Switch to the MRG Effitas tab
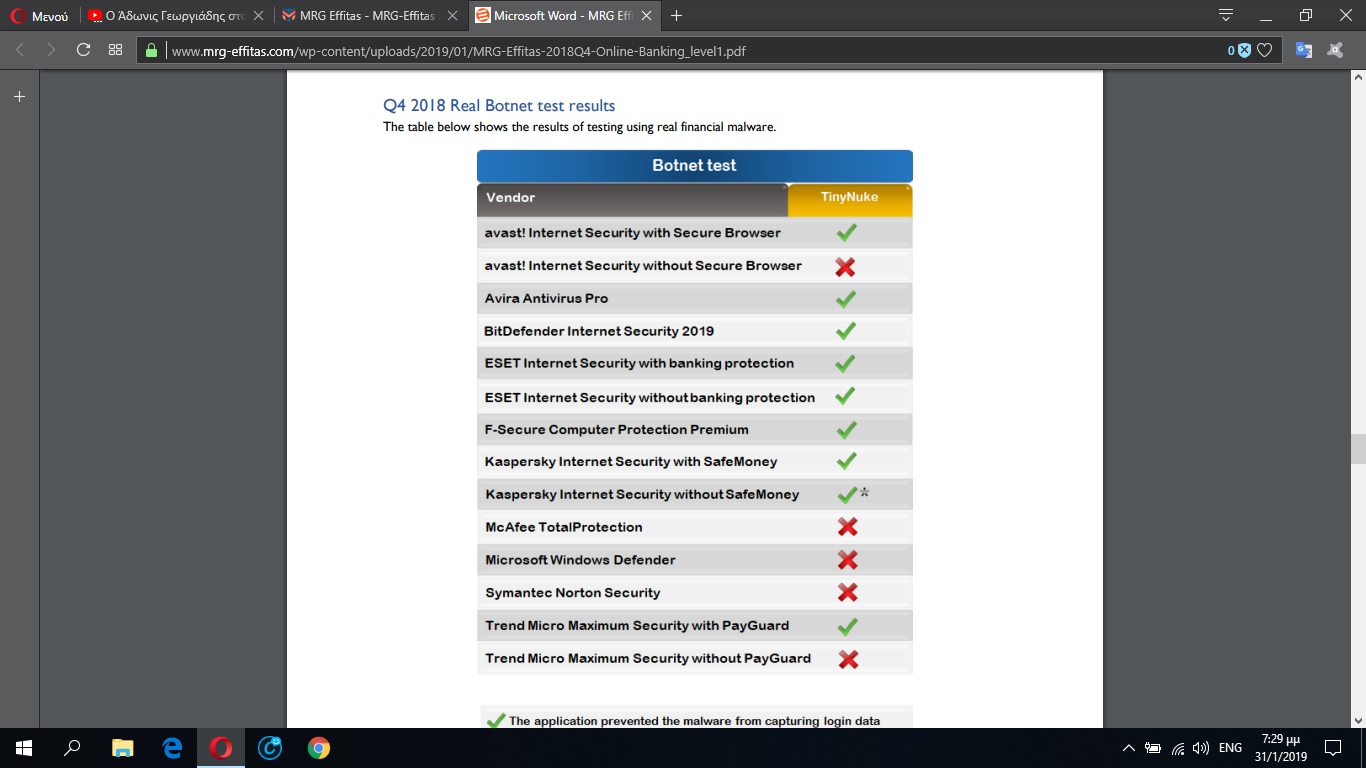The height and width of the screenshot is (768, 1366). pos(362,16)
